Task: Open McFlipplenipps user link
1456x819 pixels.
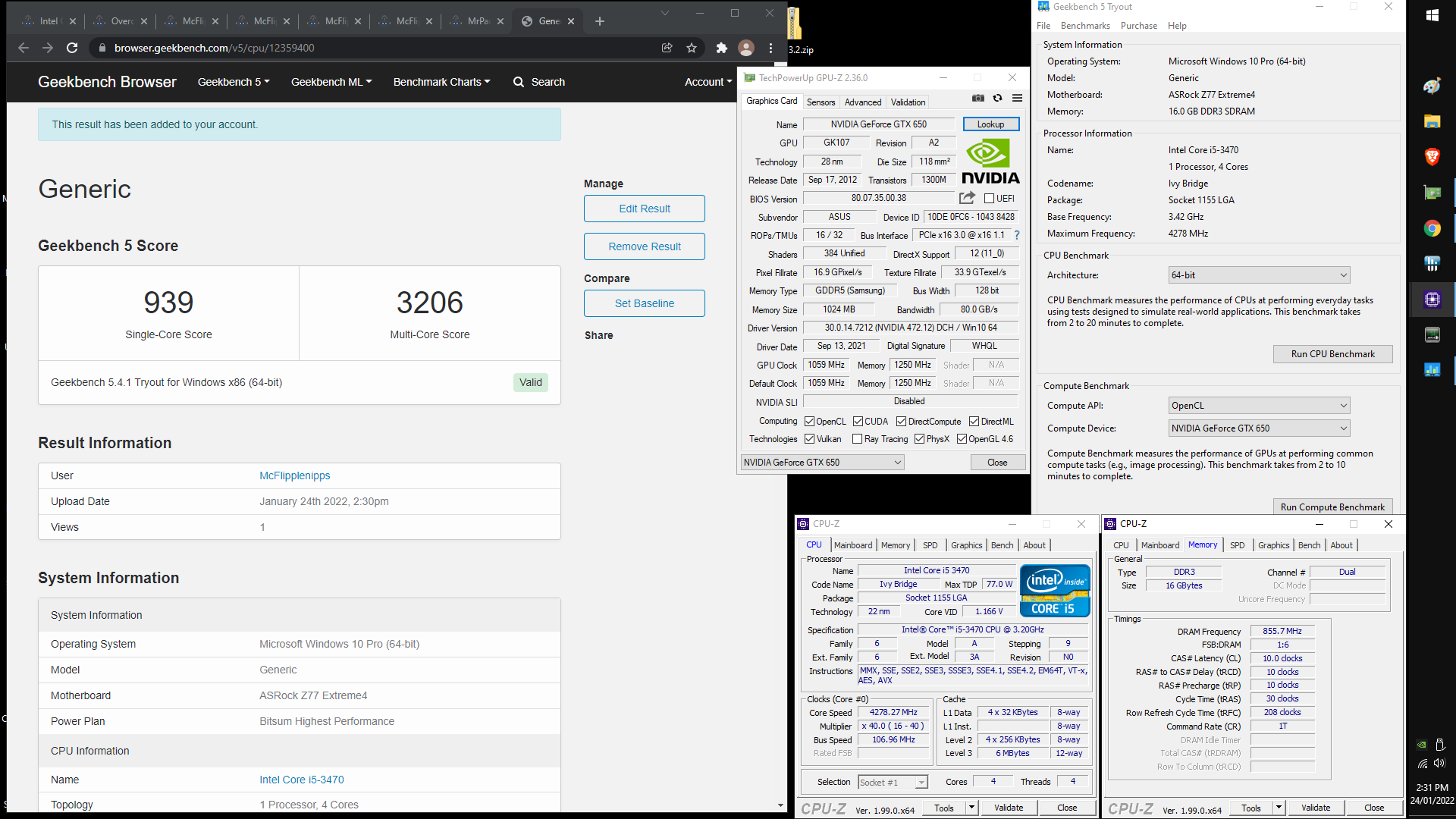Action: [295, 475]
